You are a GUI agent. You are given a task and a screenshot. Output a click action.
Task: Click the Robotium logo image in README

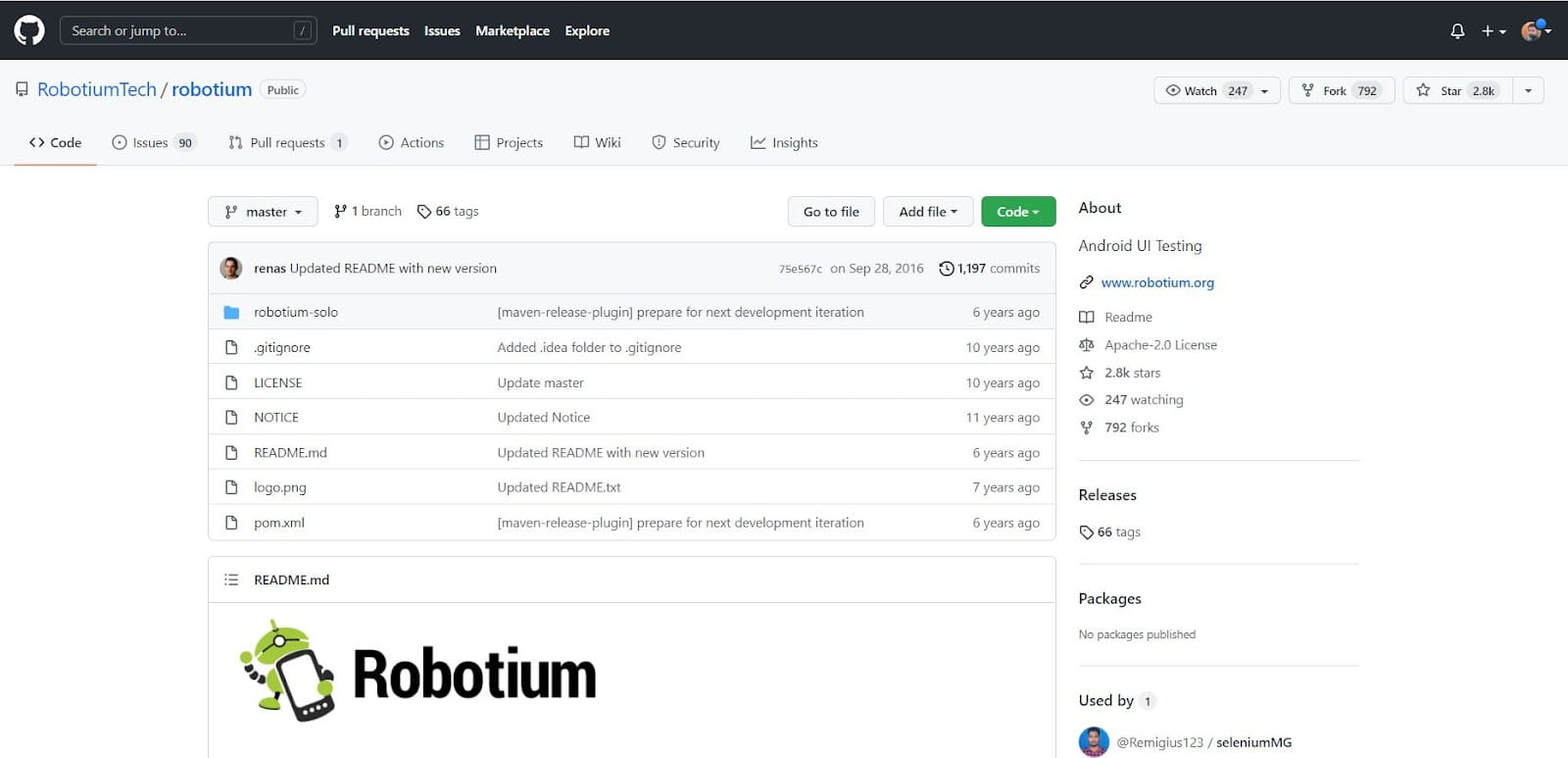click(x=418, y=673)
